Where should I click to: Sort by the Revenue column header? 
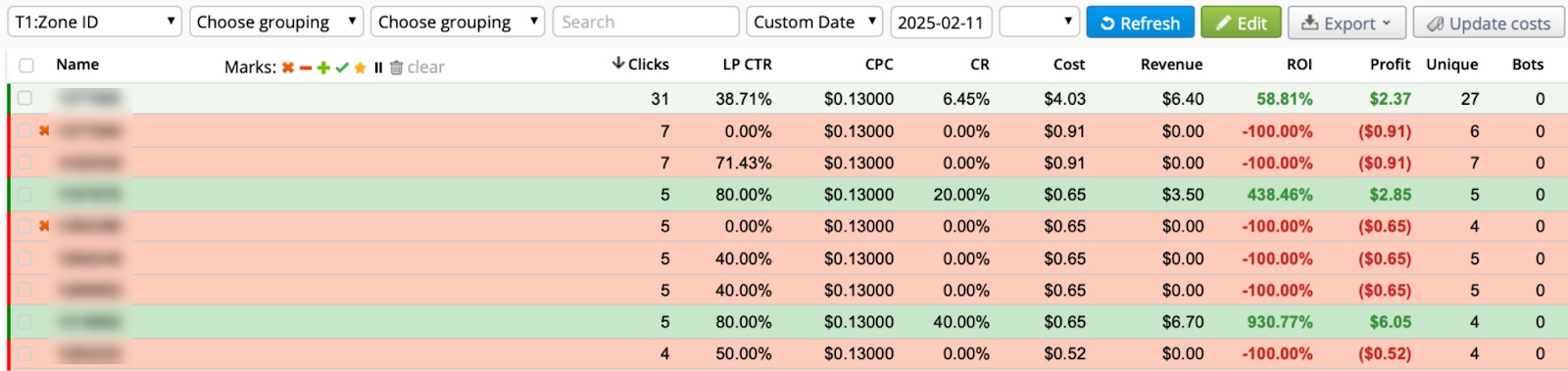[1171, 65]
